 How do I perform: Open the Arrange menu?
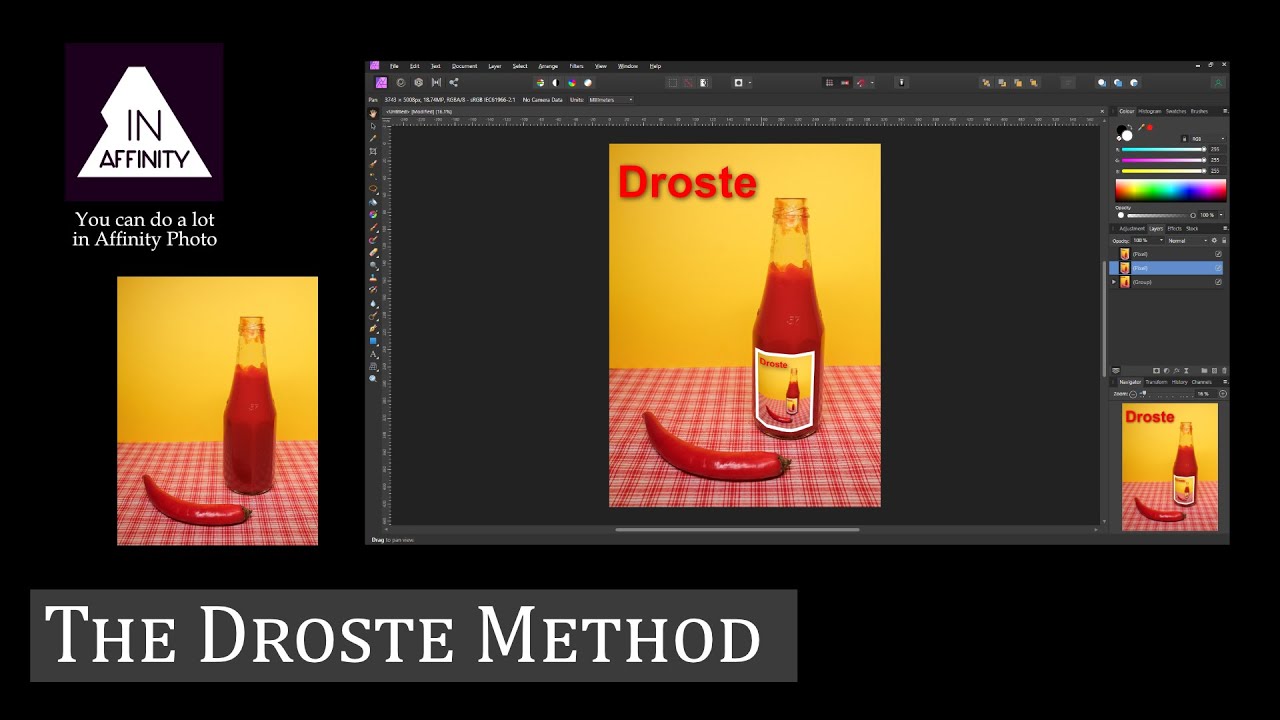548,66
